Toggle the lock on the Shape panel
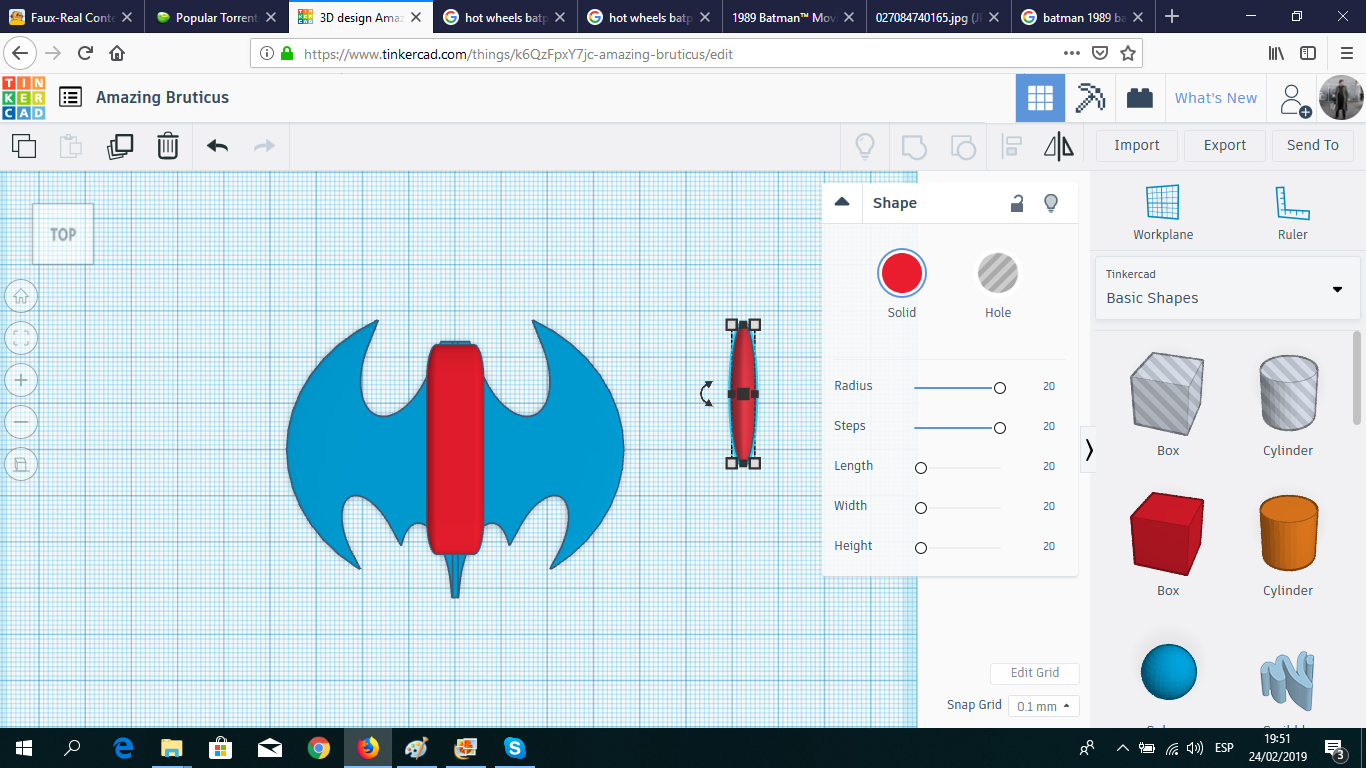Image resolution: width=1366 pixels, height=768 pixels. (1016, 203)
